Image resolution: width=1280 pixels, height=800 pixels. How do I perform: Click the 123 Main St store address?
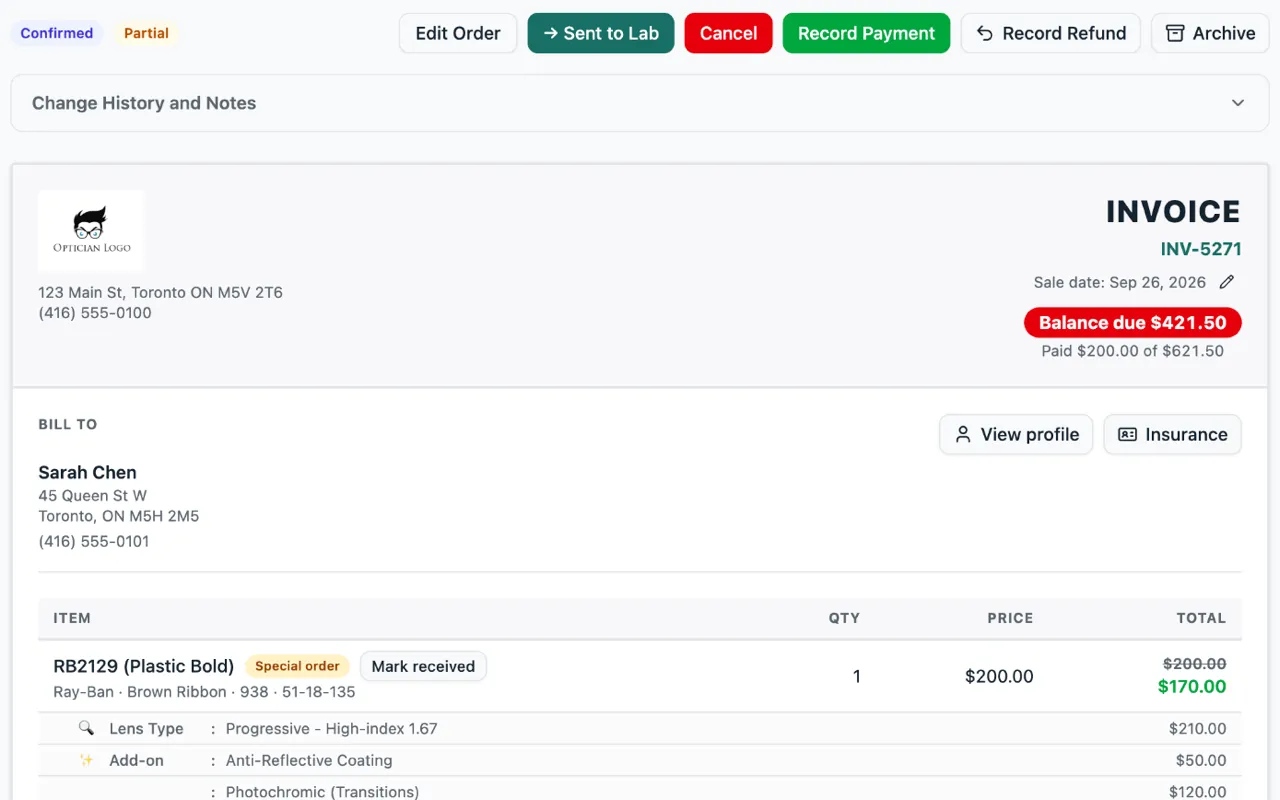(160, 293)
